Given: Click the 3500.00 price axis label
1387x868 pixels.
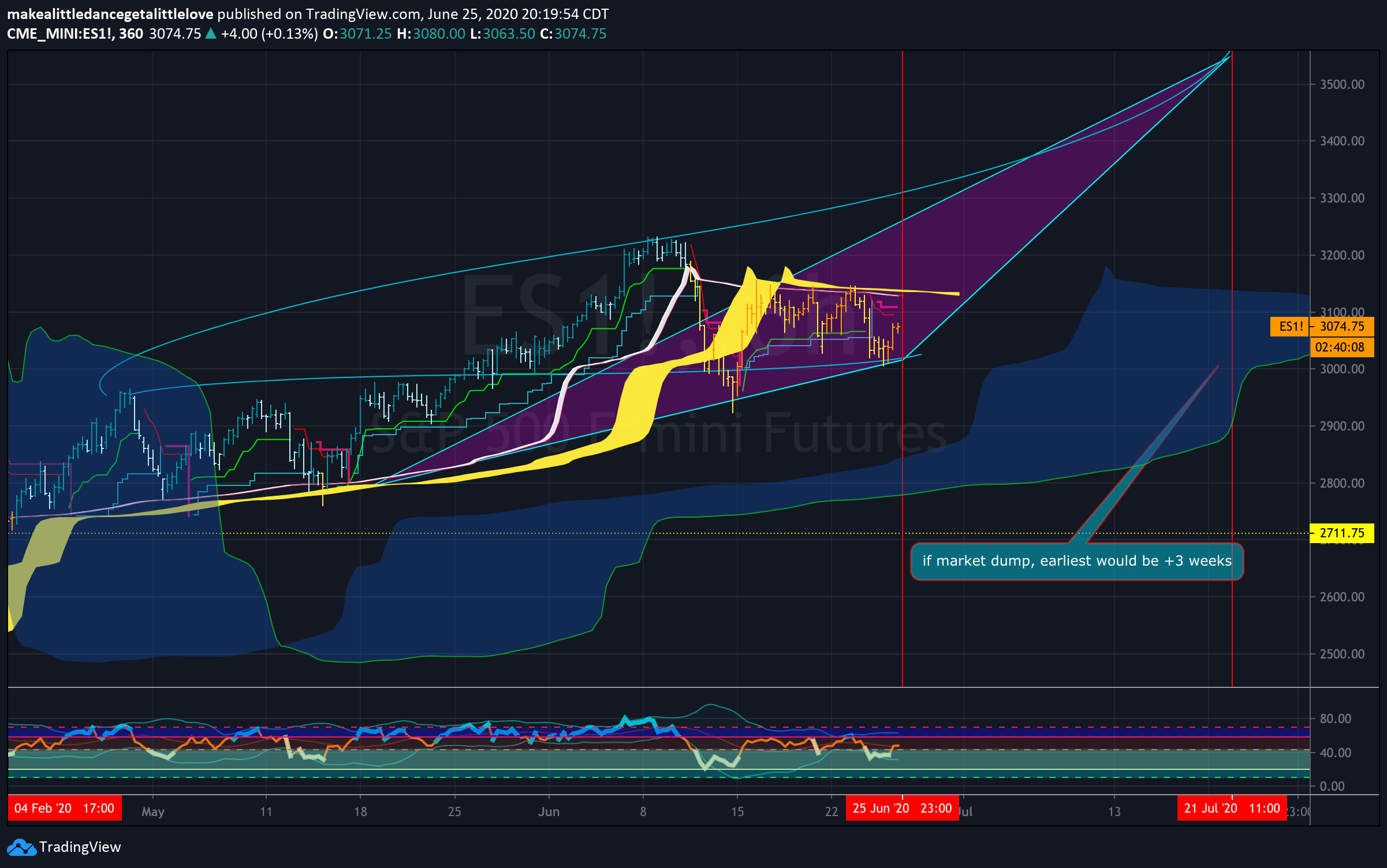Looking at the screenshot, I should [x=1342, y=84].
